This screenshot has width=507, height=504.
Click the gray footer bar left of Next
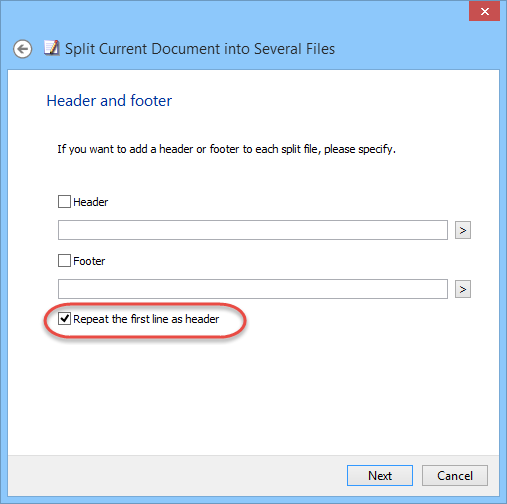click(x=177, y=476)
